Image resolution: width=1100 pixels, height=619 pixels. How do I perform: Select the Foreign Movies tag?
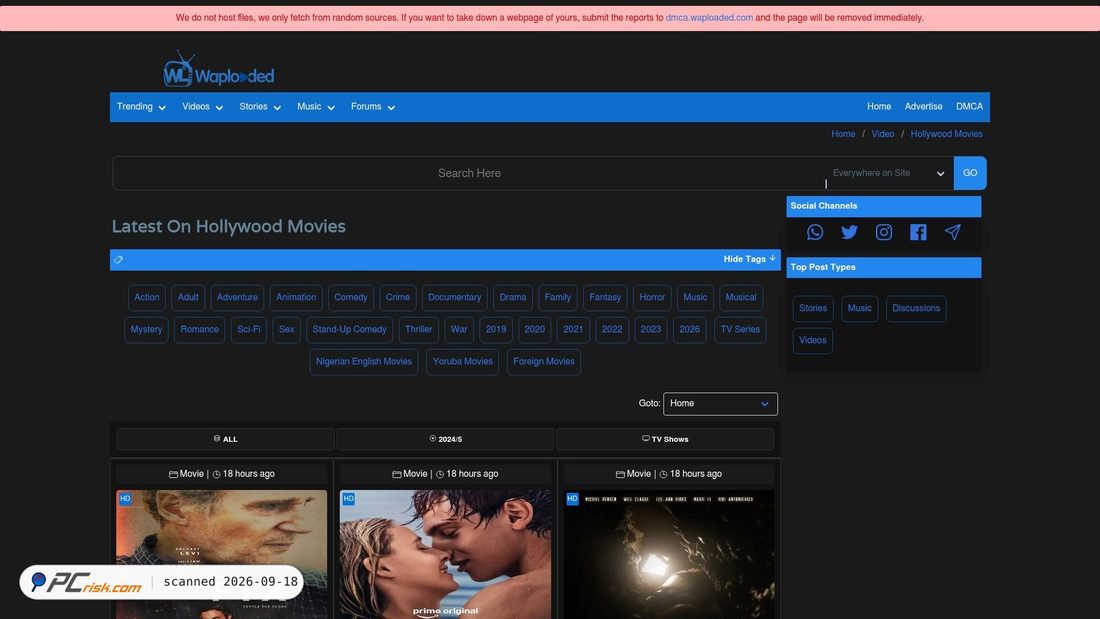pos(544,362)
